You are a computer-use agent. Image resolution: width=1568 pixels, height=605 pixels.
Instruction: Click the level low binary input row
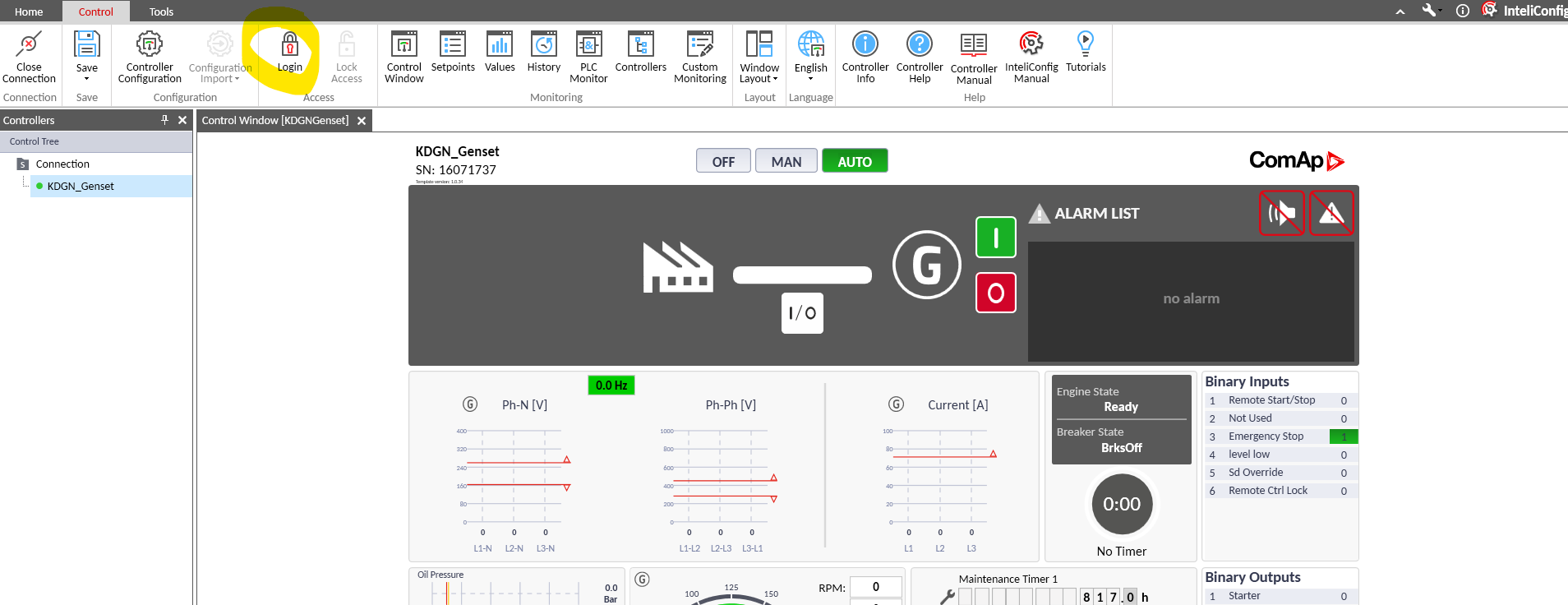pos(1281,455)
